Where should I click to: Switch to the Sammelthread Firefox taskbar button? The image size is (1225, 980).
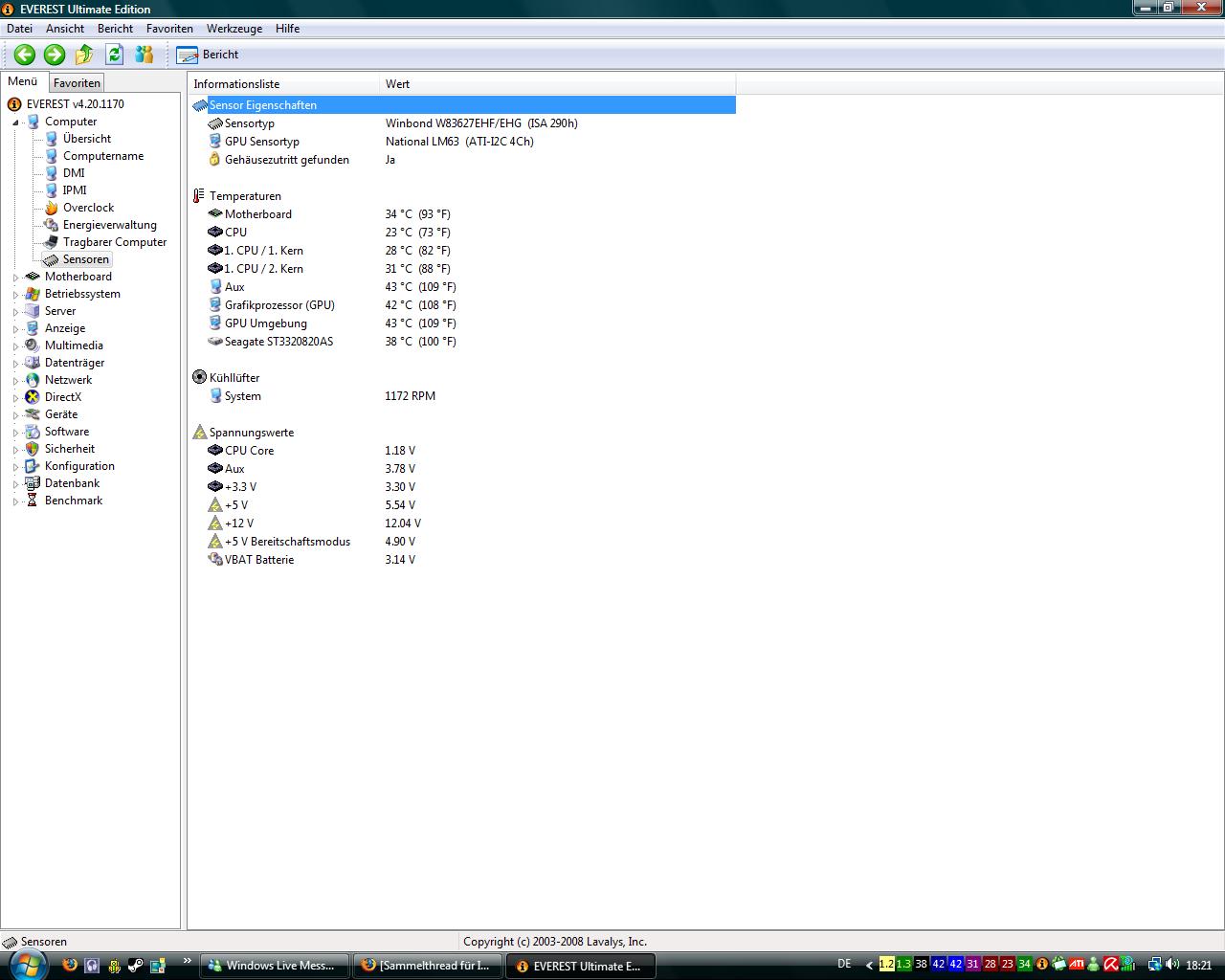[x=428, y=966]
